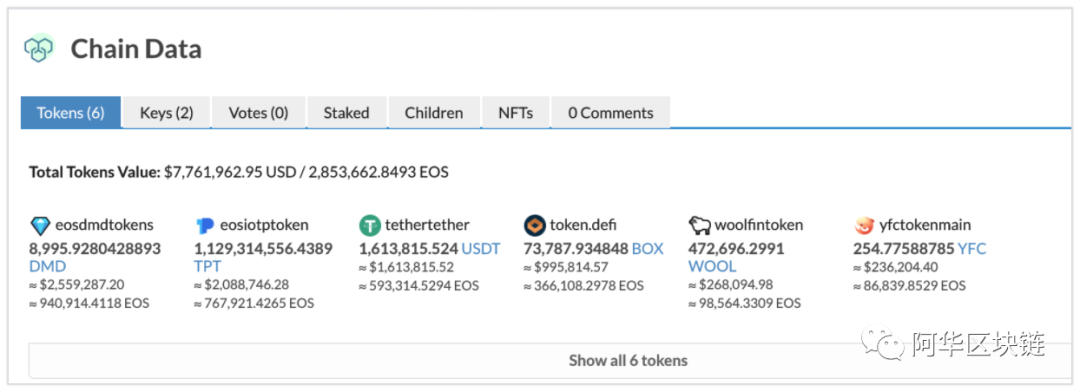Open the NFTs tab
Image resolution: width=1080 pixels, height=392 pixels.
[516, 112]
